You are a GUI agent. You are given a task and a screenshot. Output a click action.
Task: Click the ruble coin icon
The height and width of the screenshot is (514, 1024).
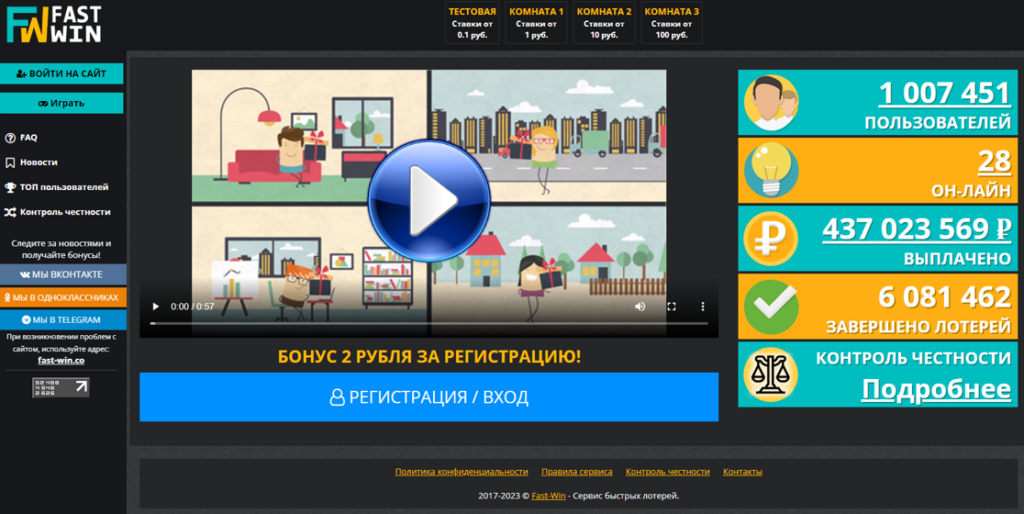point(771,238)
